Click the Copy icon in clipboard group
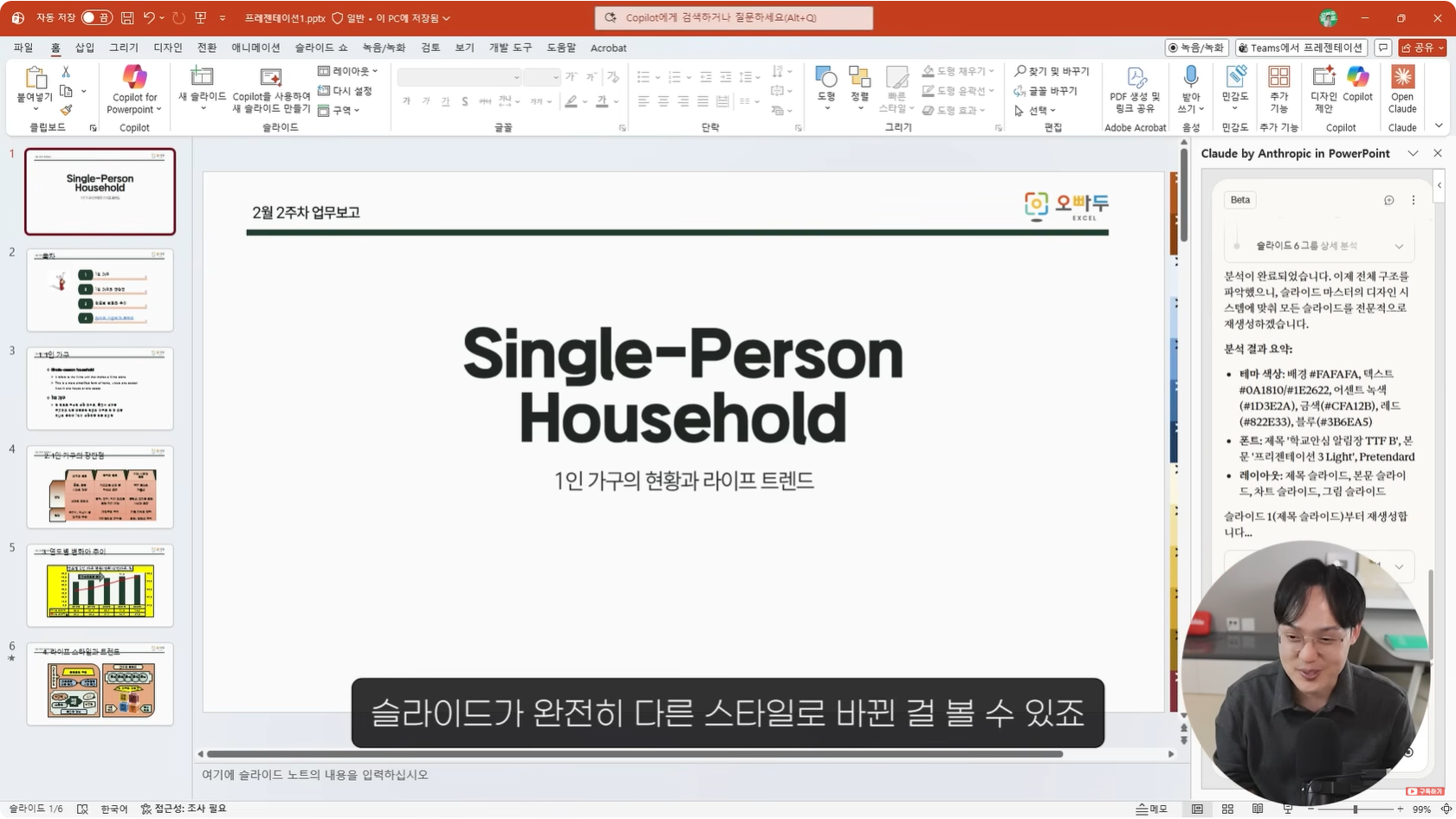Viewport: 1456px width, 819px height. (66, 91)
